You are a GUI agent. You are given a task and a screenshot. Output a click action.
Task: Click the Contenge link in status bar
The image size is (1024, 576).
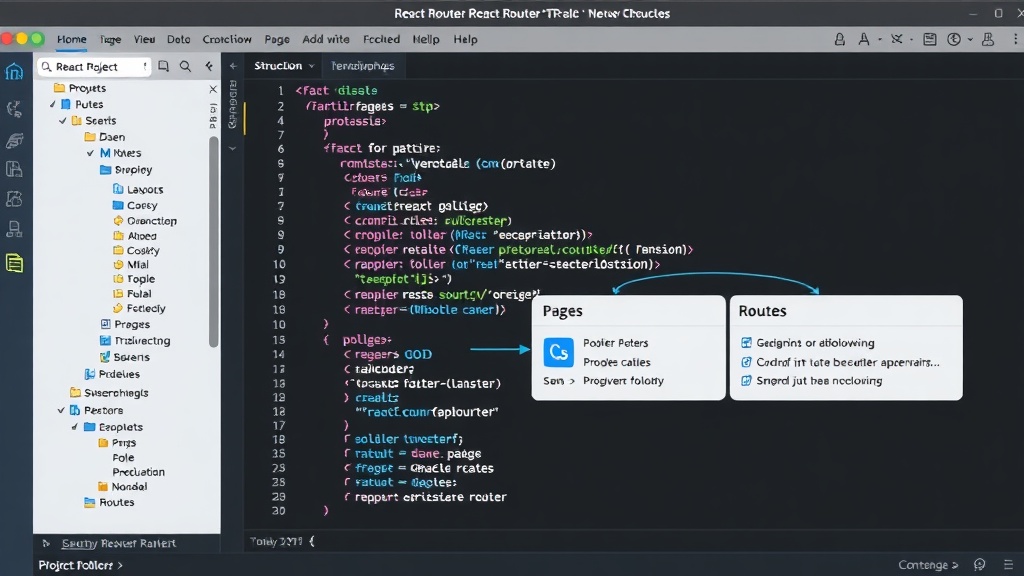tap(928, 565)
